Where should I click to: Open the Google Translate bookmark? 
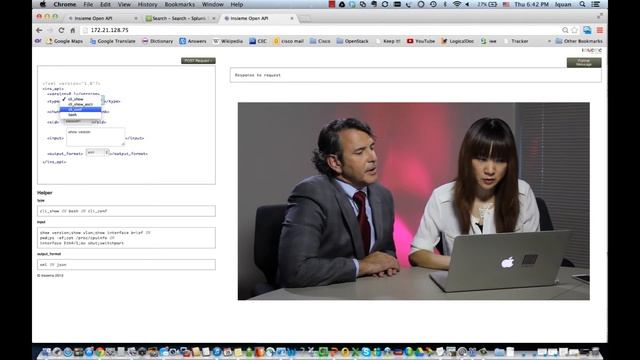(113, 41)
